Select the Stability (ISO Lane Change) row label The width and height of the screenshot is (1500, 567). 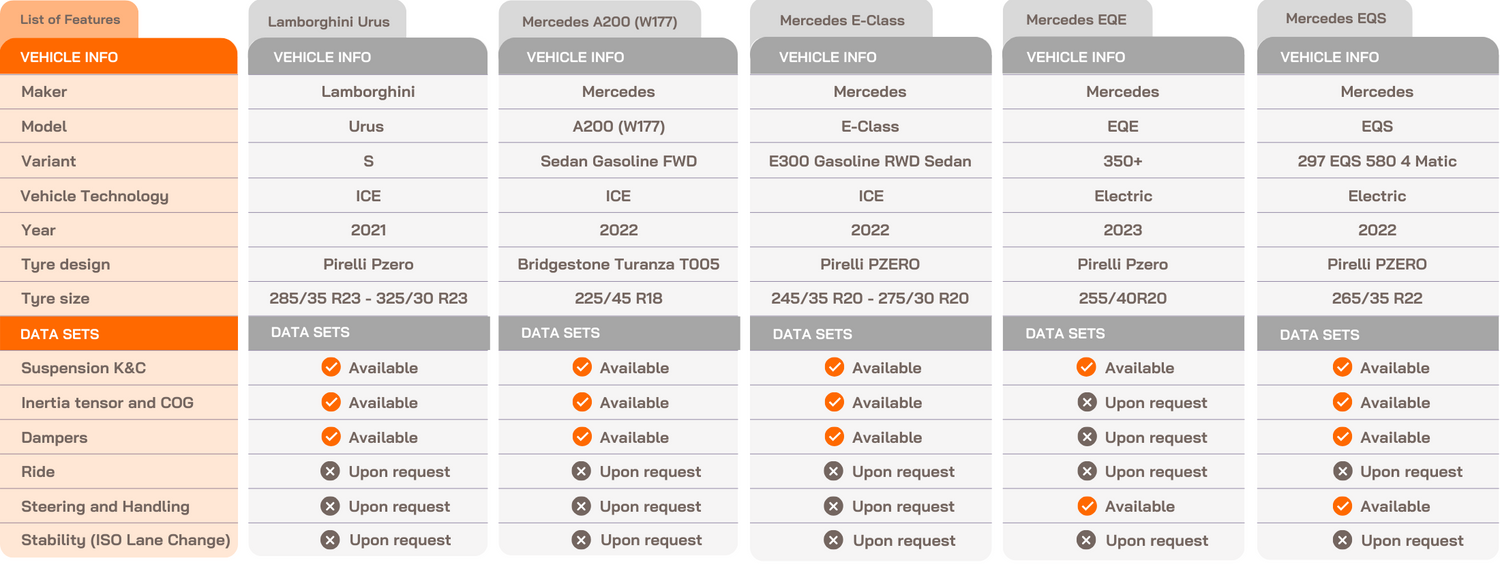125,540
